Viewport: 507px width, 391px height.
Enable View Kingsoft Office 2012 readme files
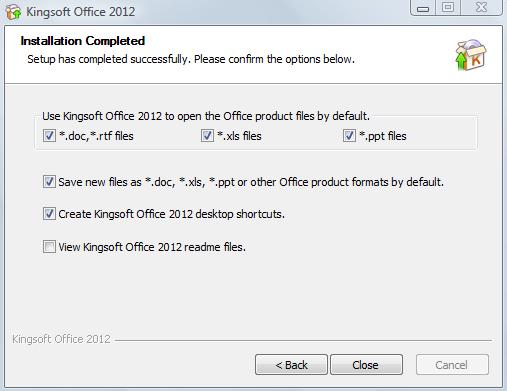[49, 247]
